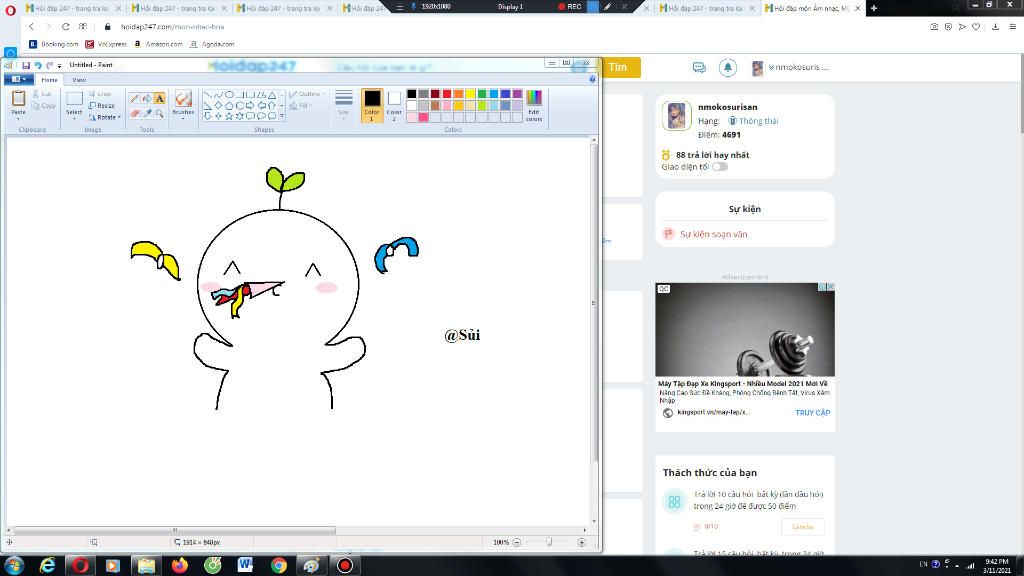This screenshot has height=576, width=1024.
Task: Select the right arrow shape
Action: click(x=250, y=105)
